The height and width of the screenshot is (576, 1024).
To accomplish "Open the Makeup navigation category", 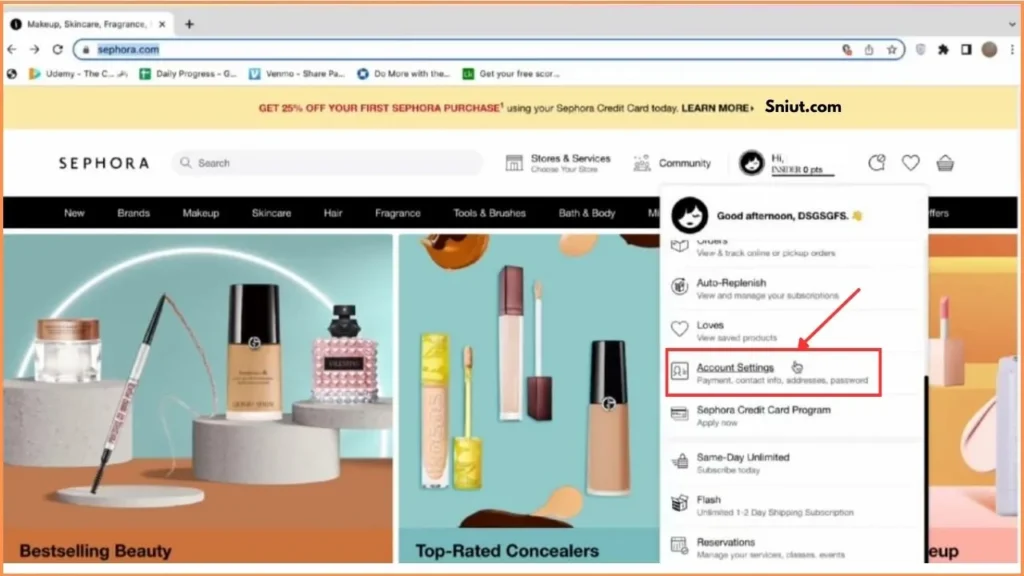I will pyautogui.click(x=200, y=213).
